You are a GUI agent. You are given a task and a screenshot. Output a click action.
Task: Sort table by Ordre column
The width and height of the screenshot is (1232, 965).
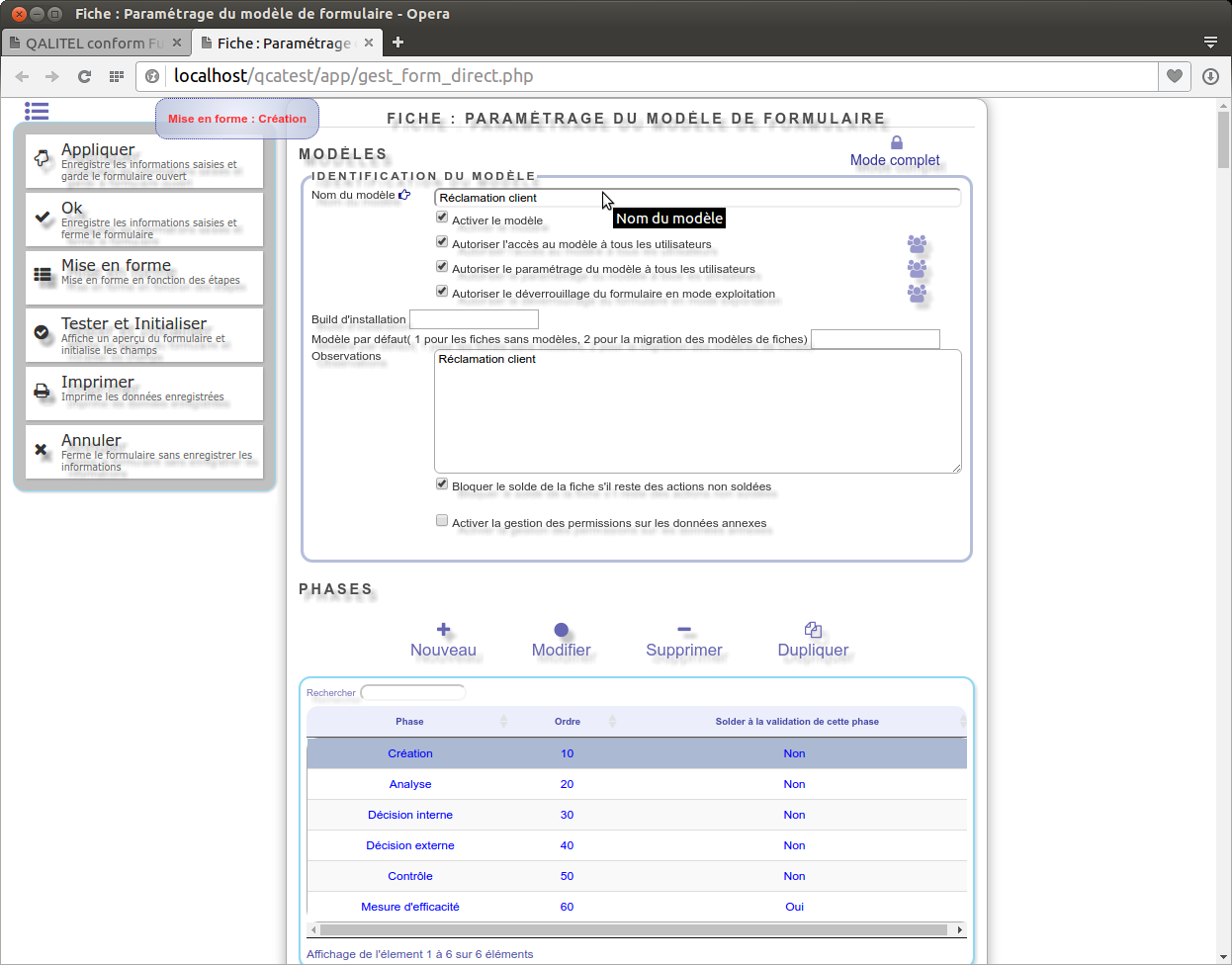point(568,721)
